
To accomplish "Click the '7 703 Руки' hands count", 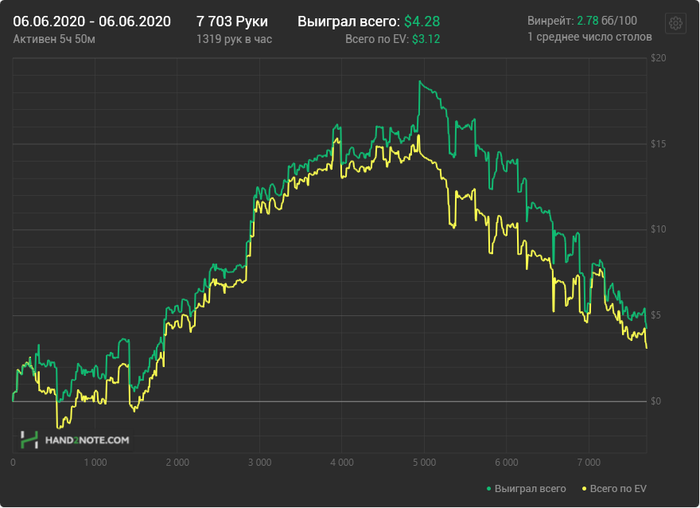I will (232, 21).
